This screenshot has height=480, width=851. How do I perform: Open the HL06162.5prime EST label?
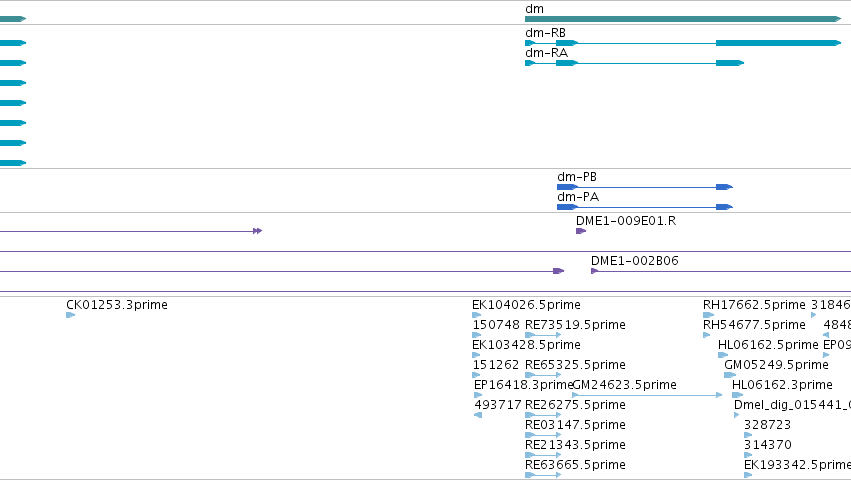coord(768,345)
